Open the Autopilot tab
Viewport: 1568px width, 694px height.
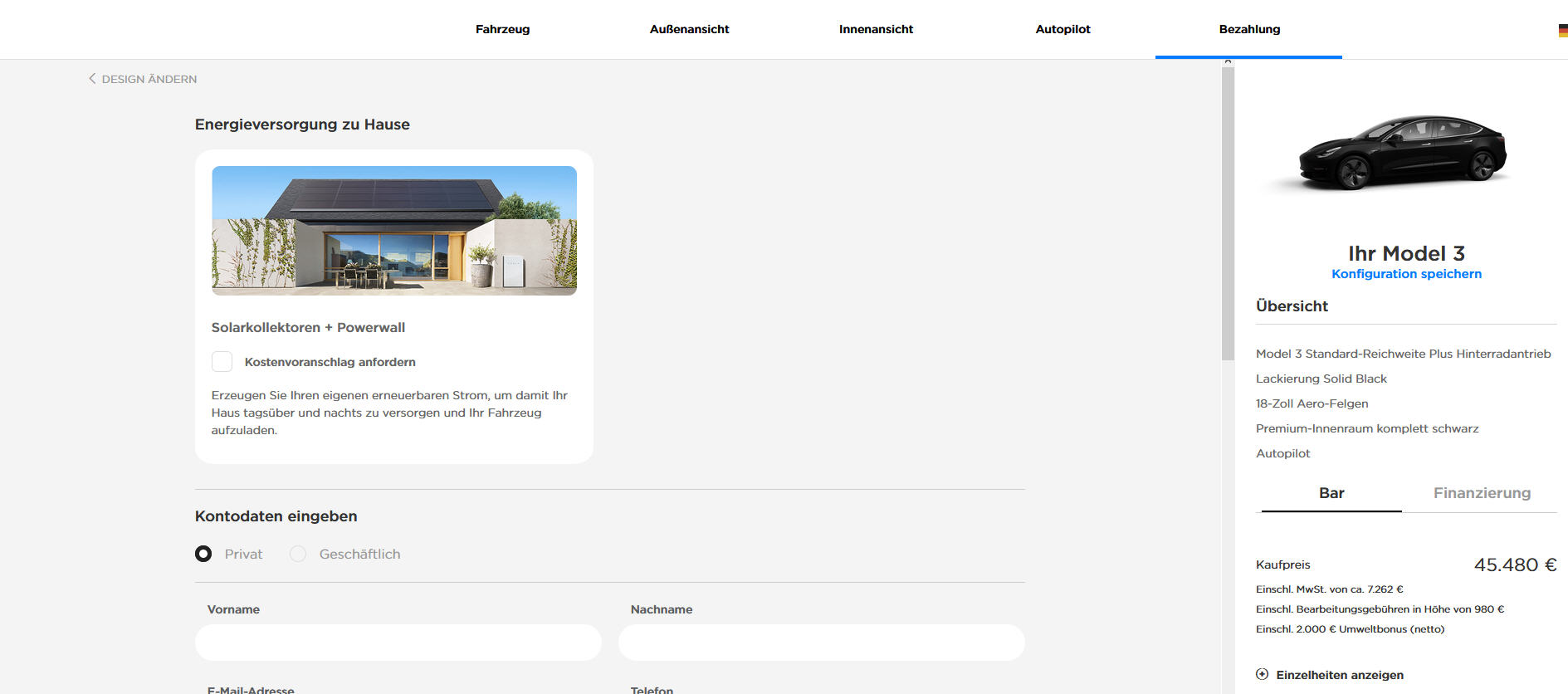(1062, 29)
